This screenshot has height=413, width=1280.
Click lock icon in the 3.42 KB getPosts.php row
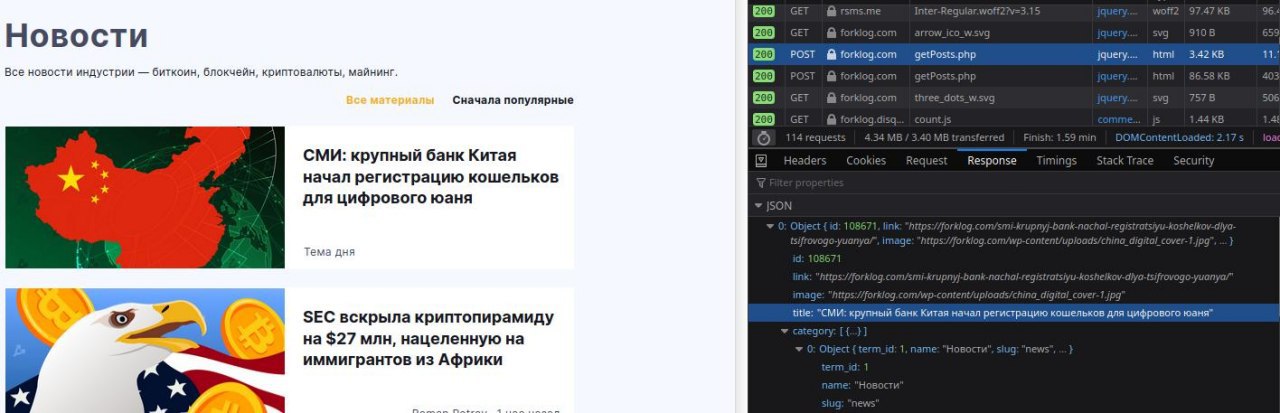[831, 55]
